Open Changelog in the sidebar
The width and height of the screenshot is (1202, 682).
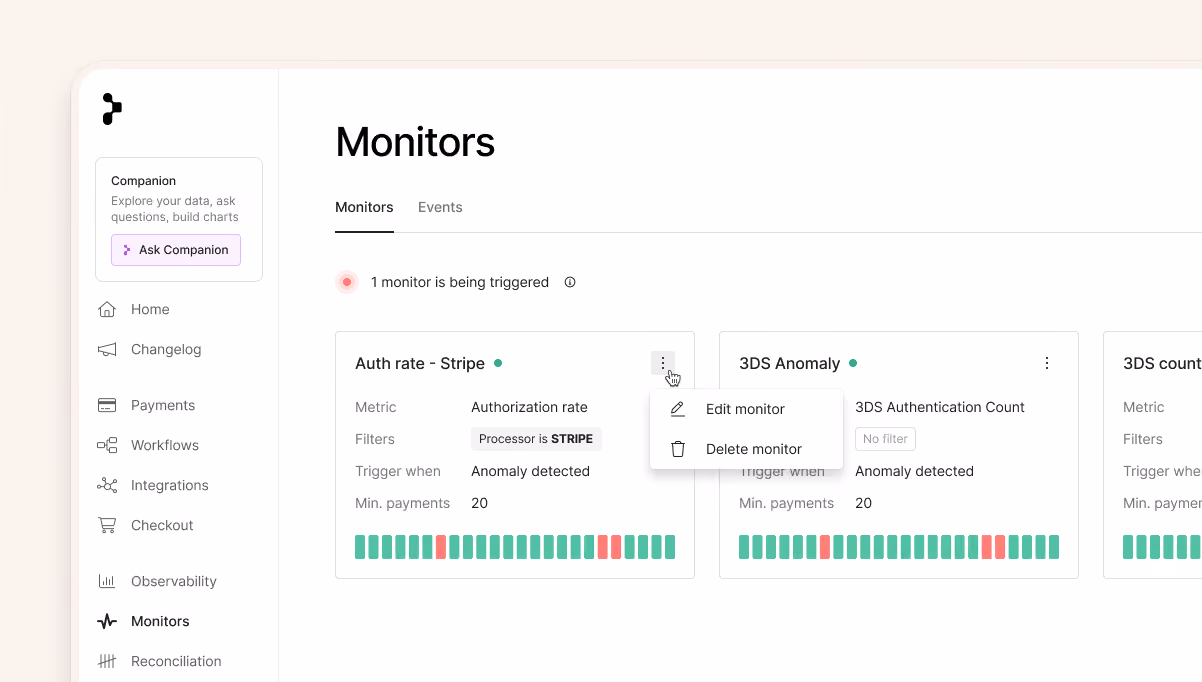[x=166, y=349]
